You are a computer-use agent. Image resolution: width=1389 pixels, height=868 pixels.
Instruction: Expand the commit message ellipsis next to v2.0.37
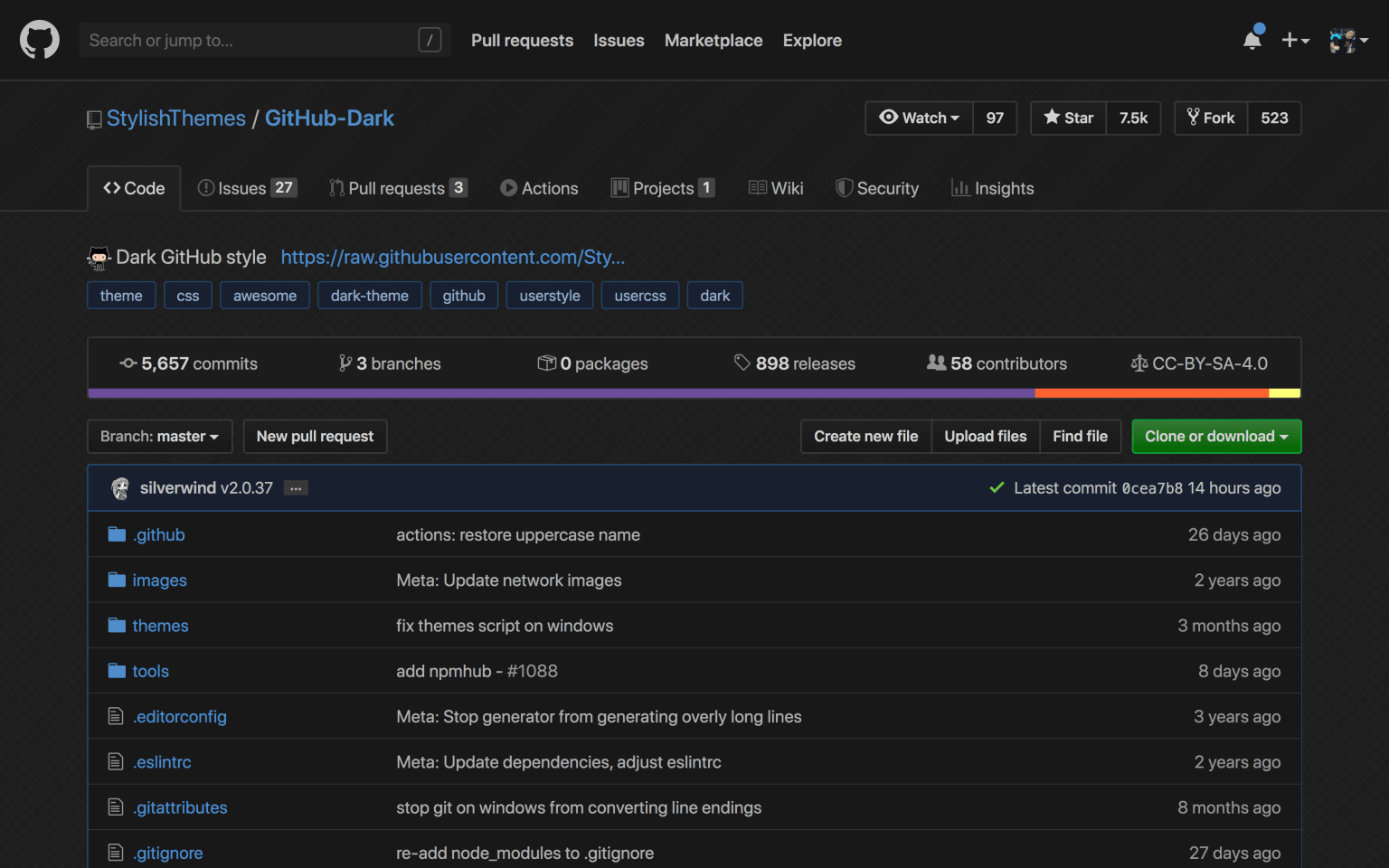tap(295, 487)
